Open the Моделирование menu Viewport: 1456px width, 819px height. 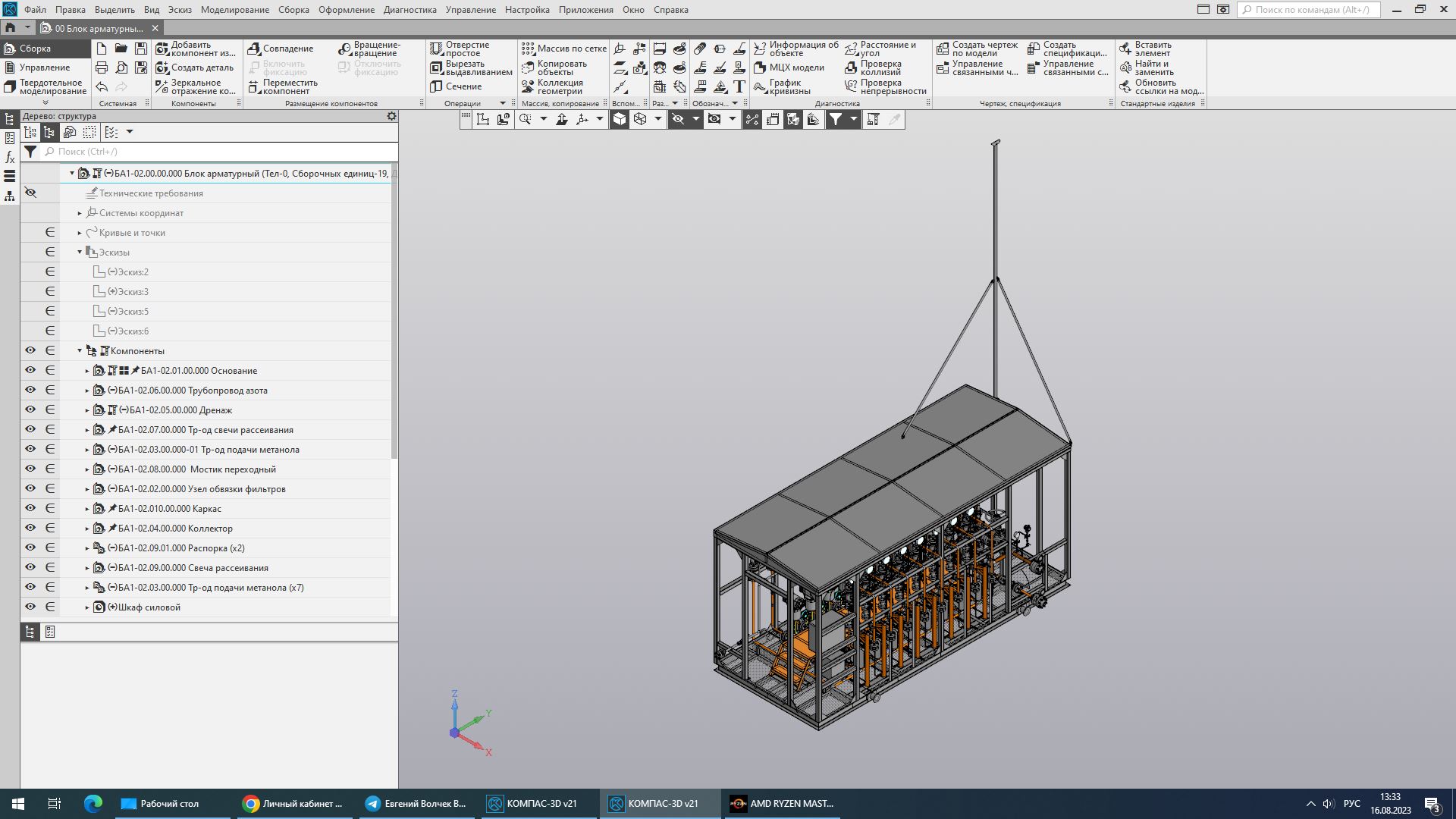tap(234, 10)
